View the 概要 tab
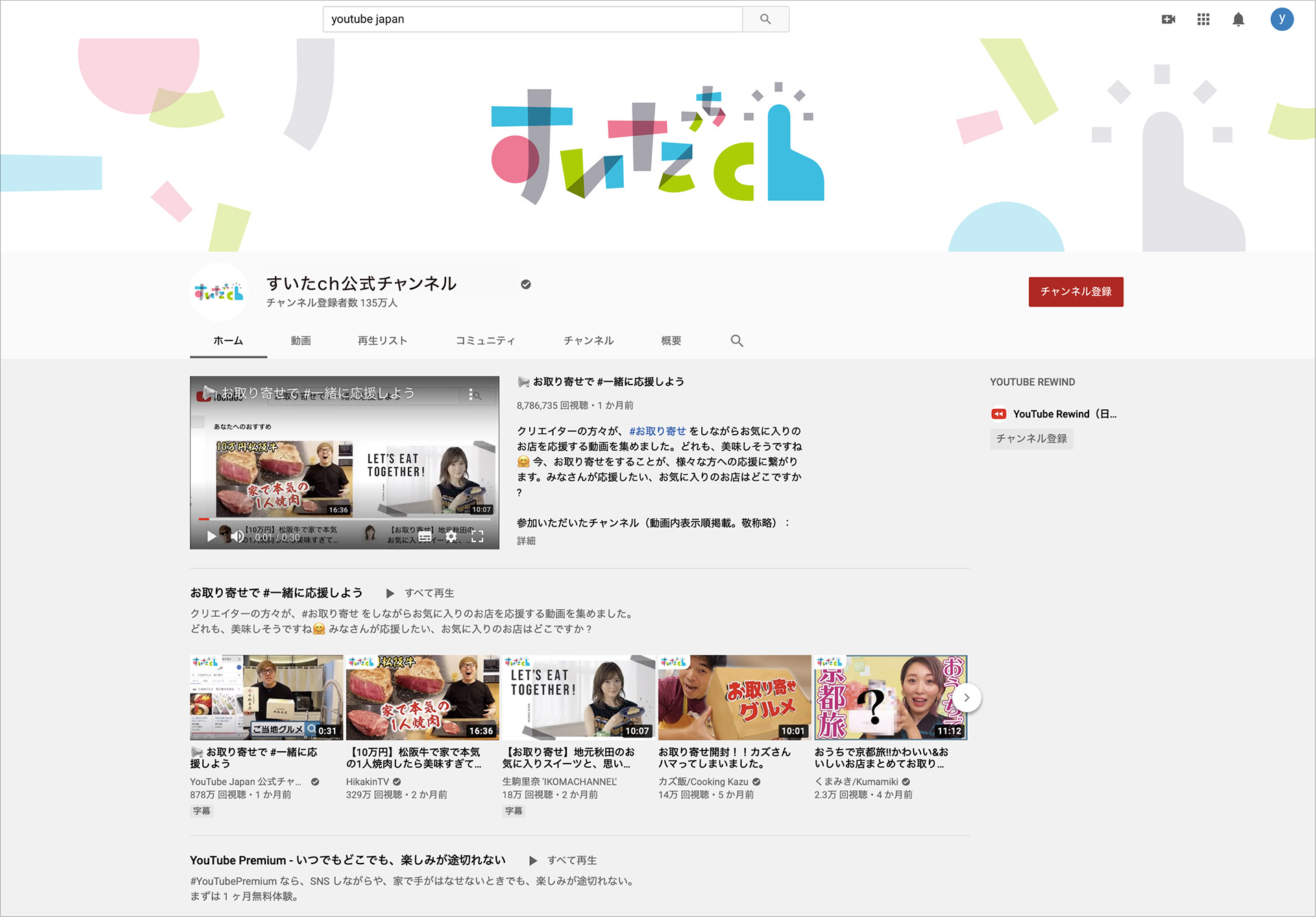 click(671, 341)
